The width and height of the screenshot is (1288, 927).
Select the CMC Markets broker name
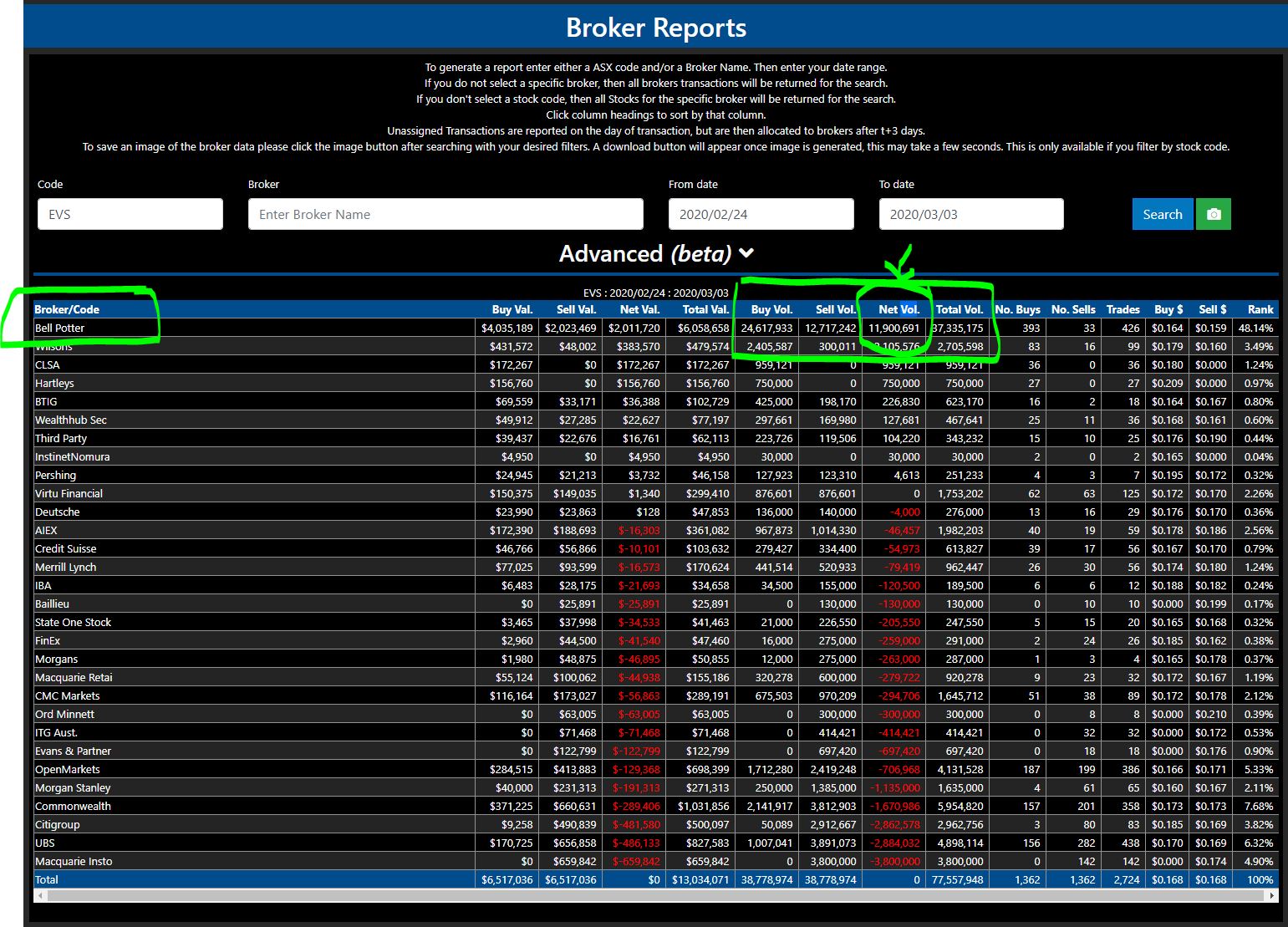click(67, 695)
